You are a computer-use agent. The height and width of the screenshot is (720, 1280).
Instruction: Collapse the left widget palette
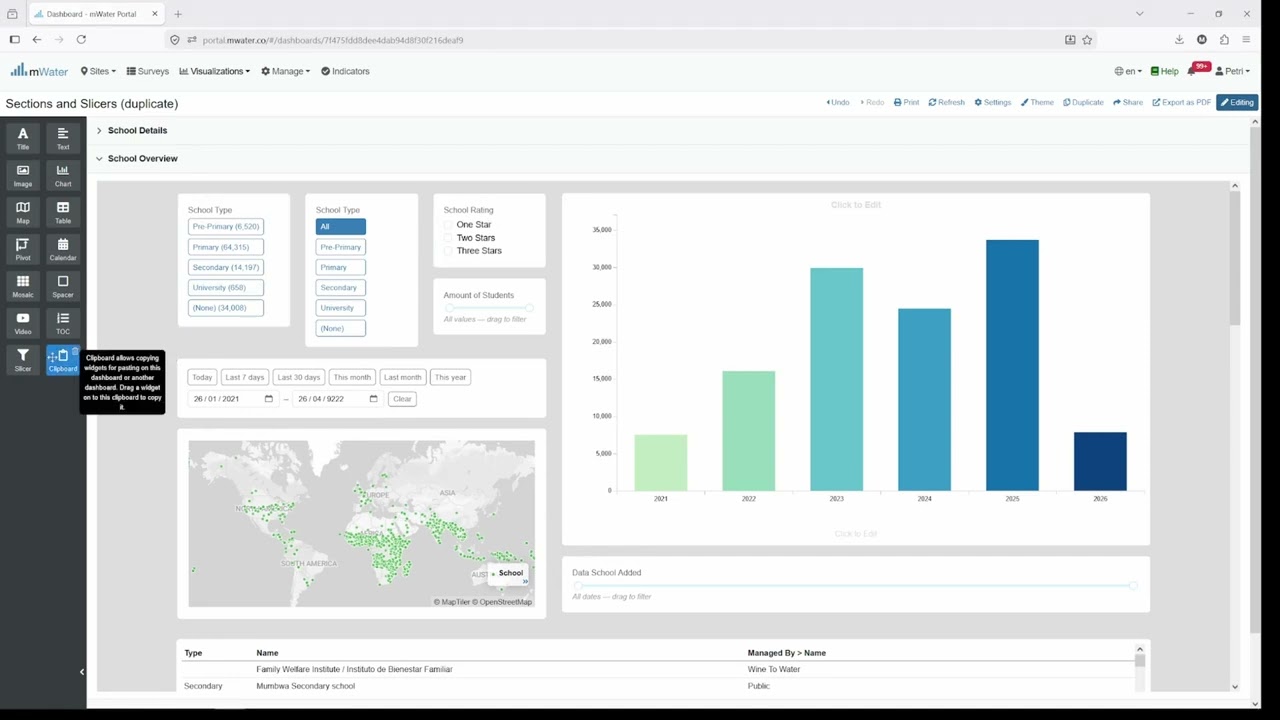click(82, 672)
